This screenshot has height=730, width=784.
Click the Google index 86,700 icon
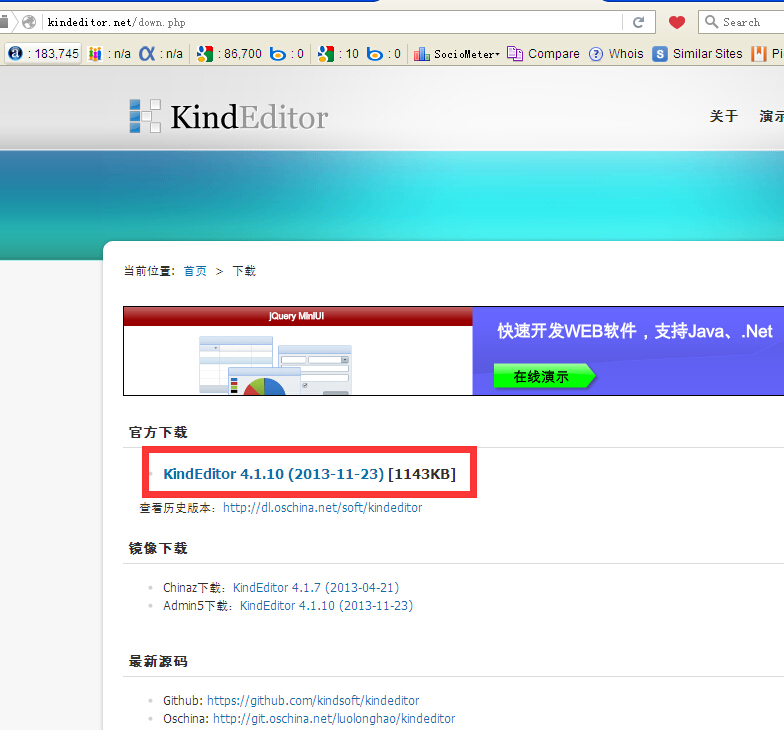[x=205, y=54]
